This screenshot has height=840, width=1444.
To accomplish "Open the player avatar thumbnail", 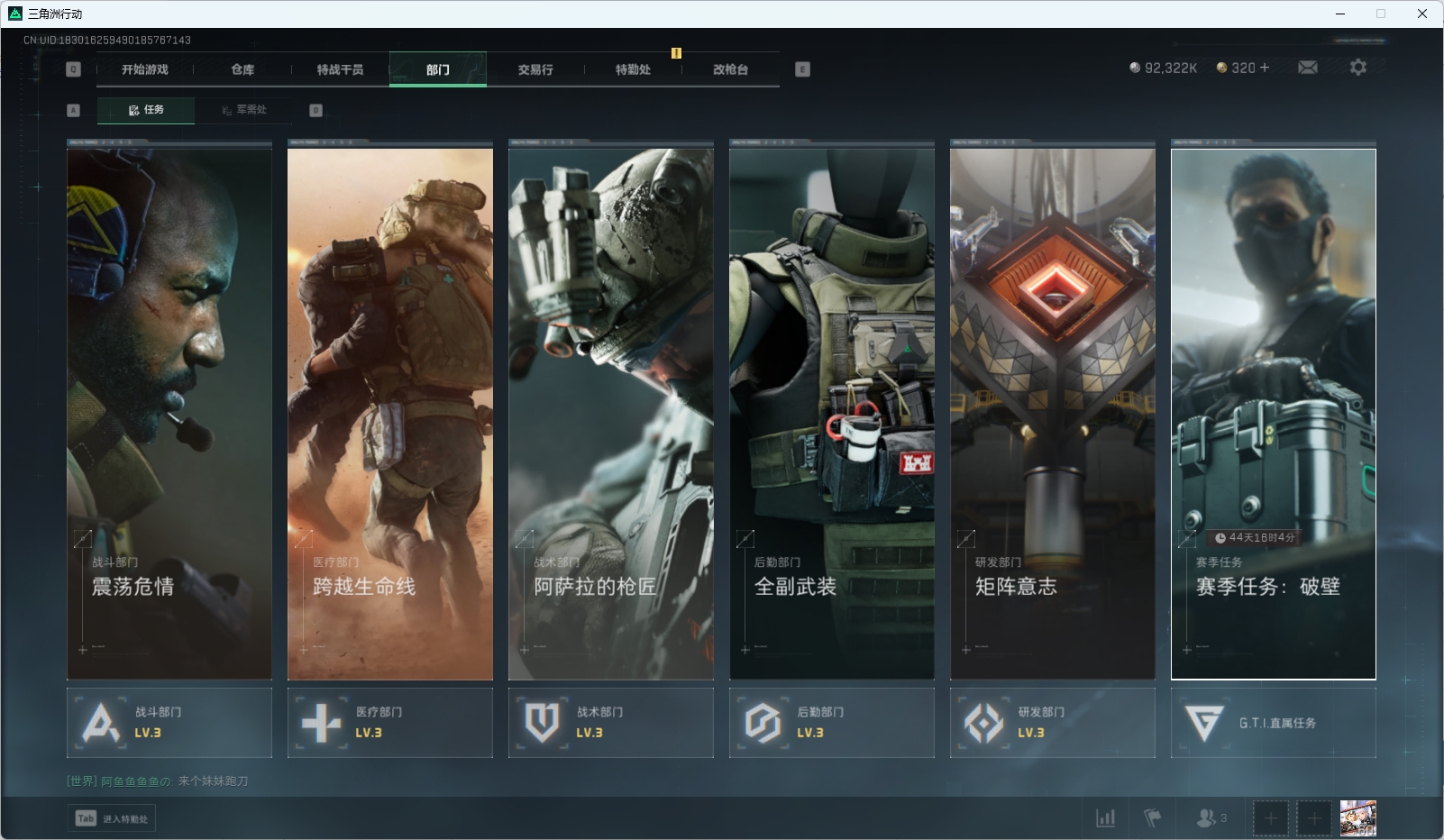I will [x=1358, y=818].
